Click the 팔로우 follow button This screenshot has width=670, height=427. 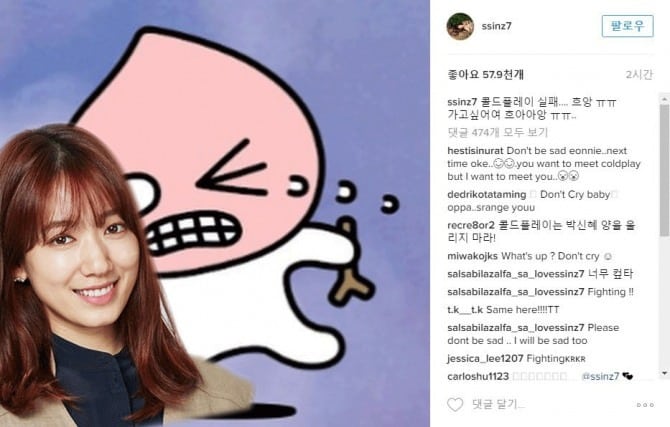[x=627, y=26]
